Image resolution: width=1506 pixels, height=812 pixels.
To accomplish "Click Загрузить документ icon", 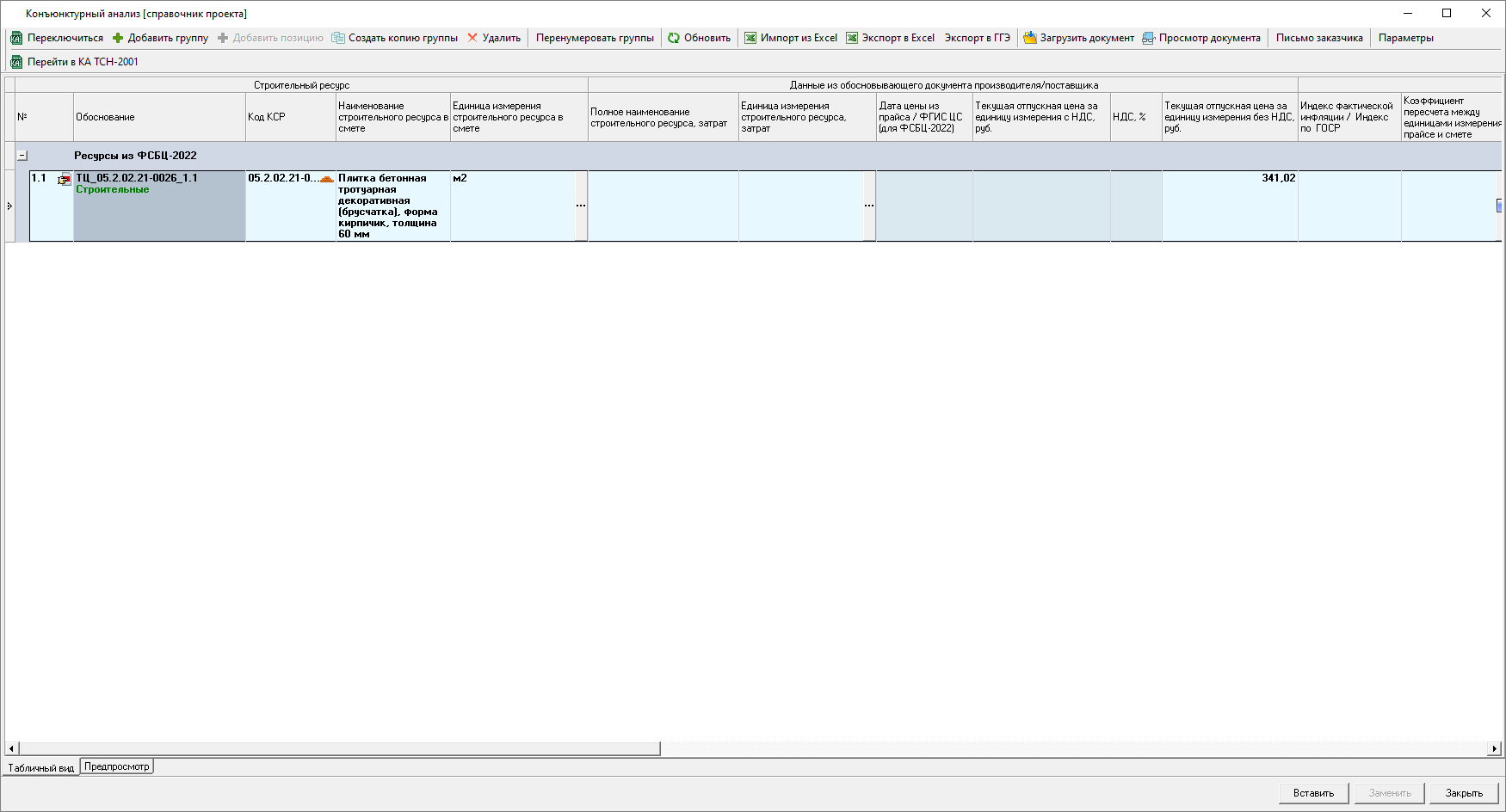I will tap(1030, 38).
